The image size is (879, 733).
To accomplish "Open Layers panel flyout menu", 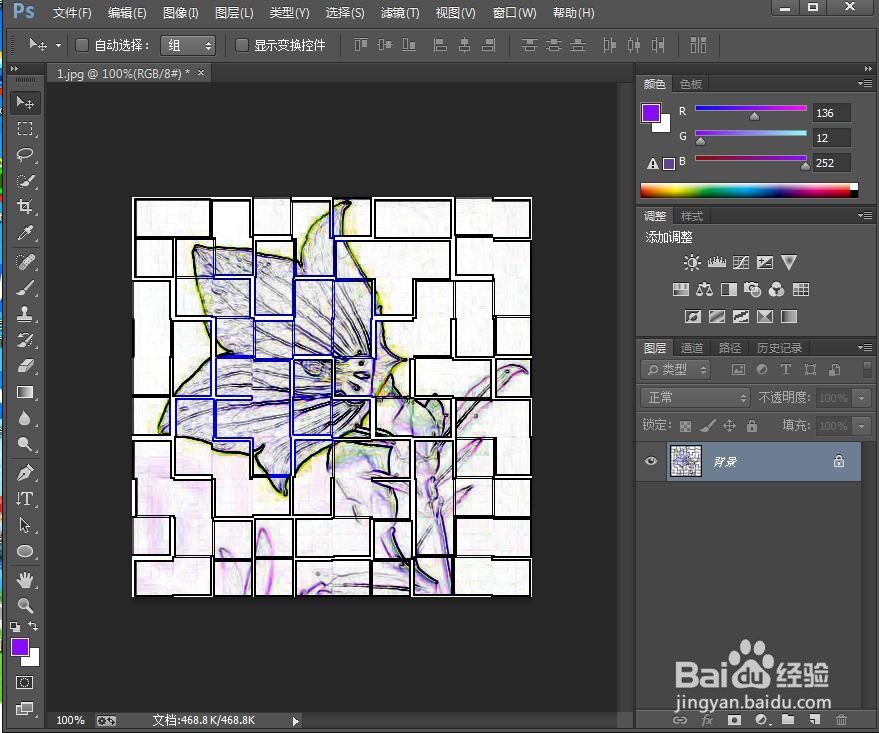I will [864, 347].
